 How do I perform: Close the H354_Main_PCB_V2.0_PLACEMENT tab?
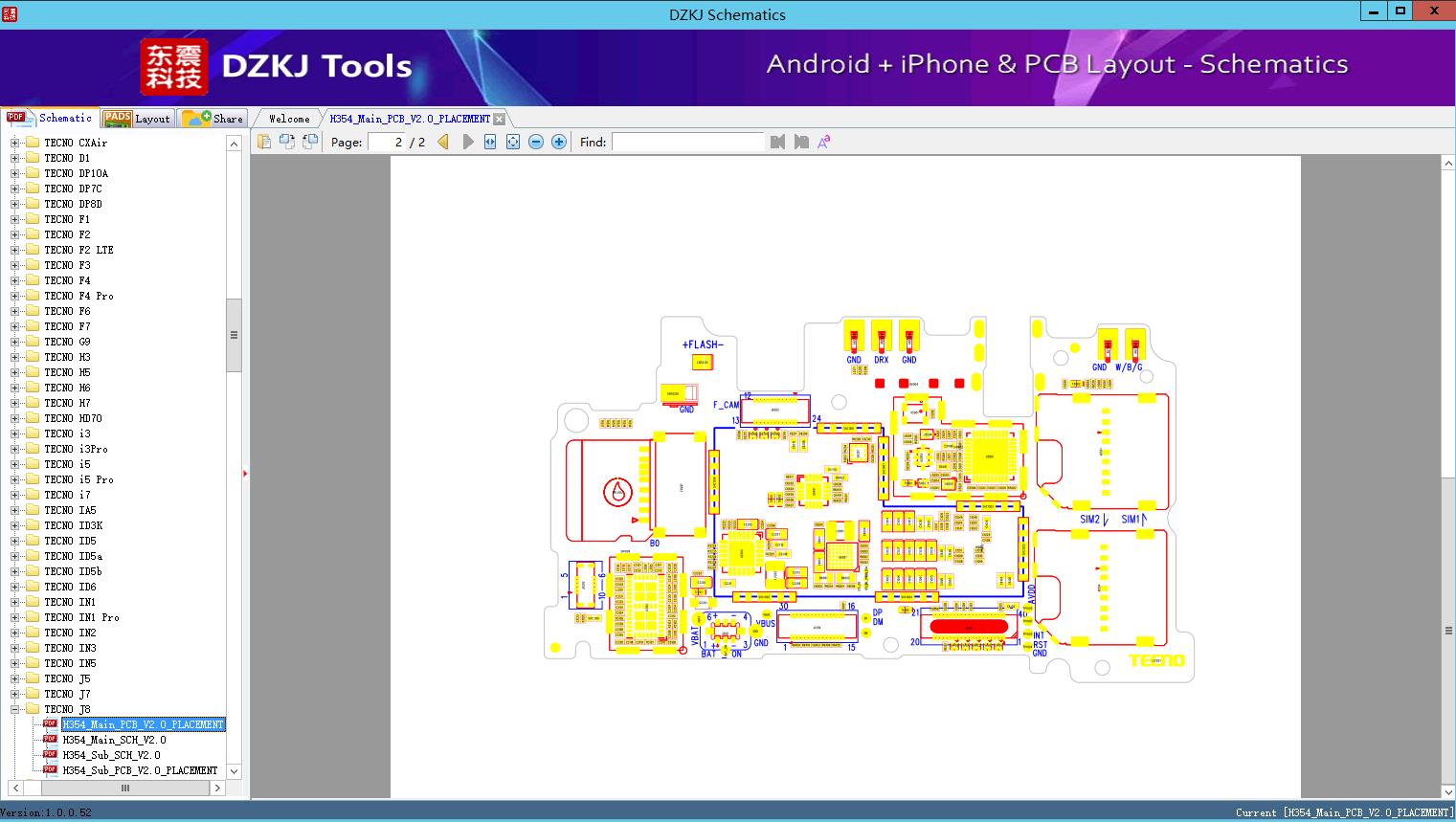tap(499, 120)
